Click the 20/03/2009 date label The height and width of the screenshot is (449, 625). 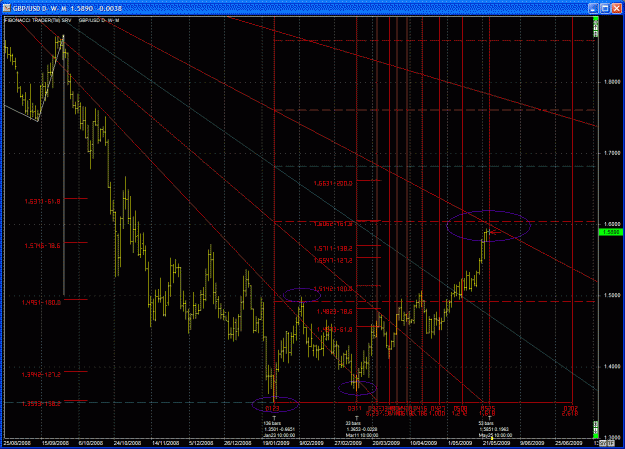tap(386, 443)
